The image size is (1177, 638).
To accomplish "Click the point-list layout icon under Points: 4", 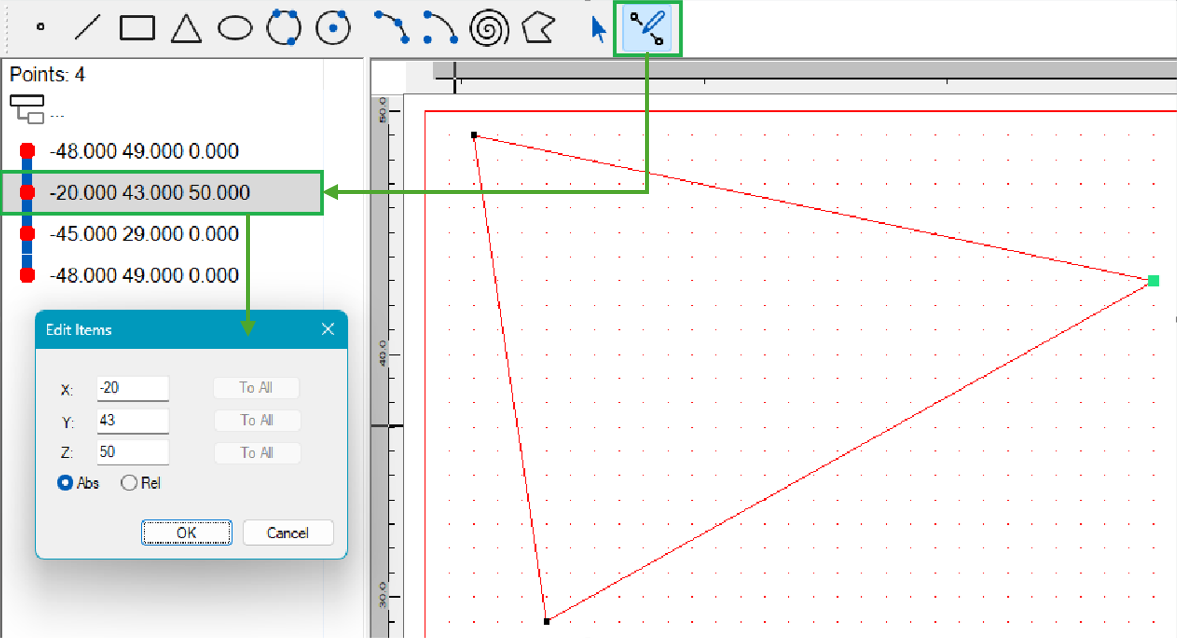I will (27, 109).
